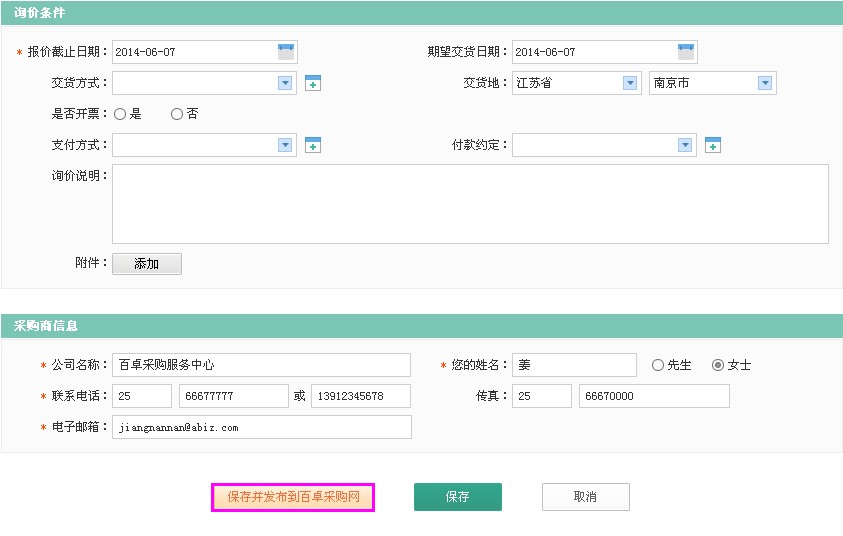This screenshot has width=843, height=536.
Task: Open calendar for 期望交货日期 field
Action: (x=686, y=52)
